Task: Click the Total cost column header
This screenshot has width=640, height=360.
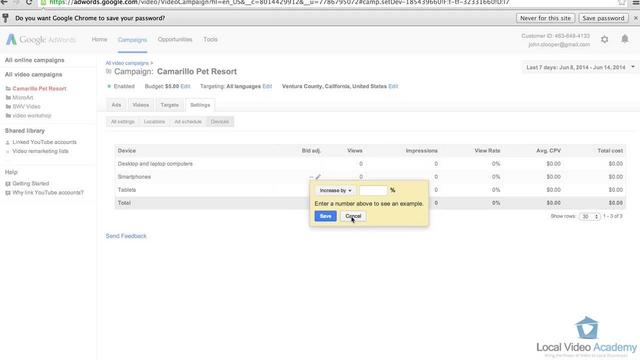Action: (x=610, y=151)
